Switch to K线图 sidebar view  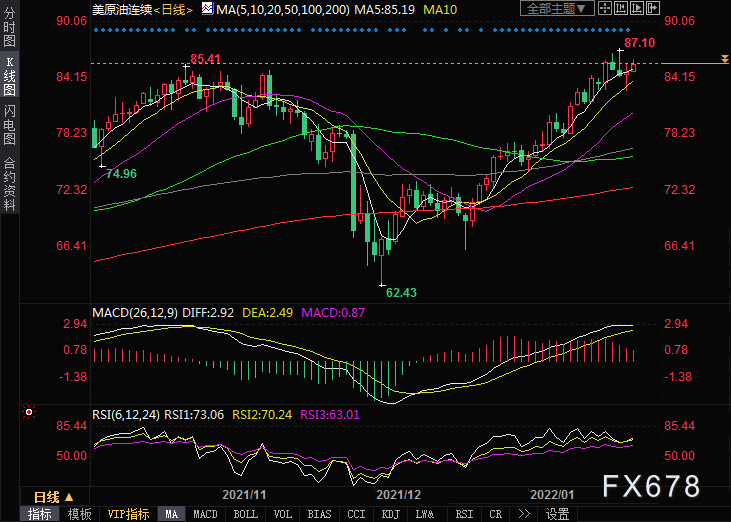9,76
